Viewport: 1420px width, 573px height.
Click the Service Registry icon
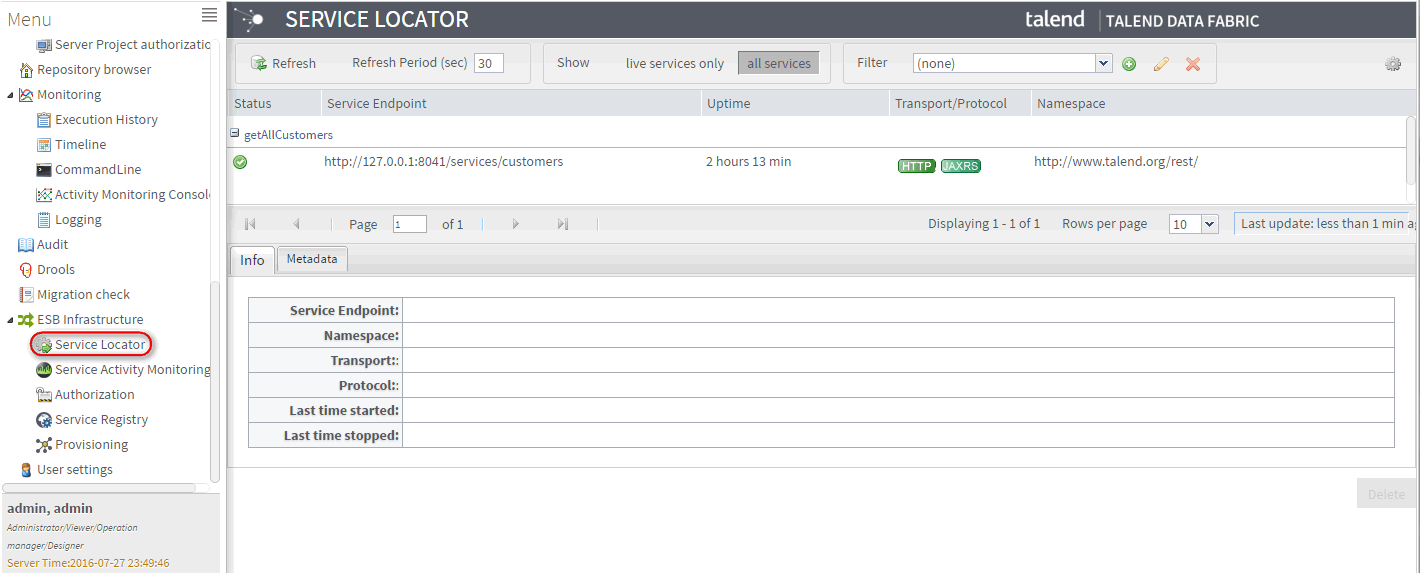coord(44,420)
